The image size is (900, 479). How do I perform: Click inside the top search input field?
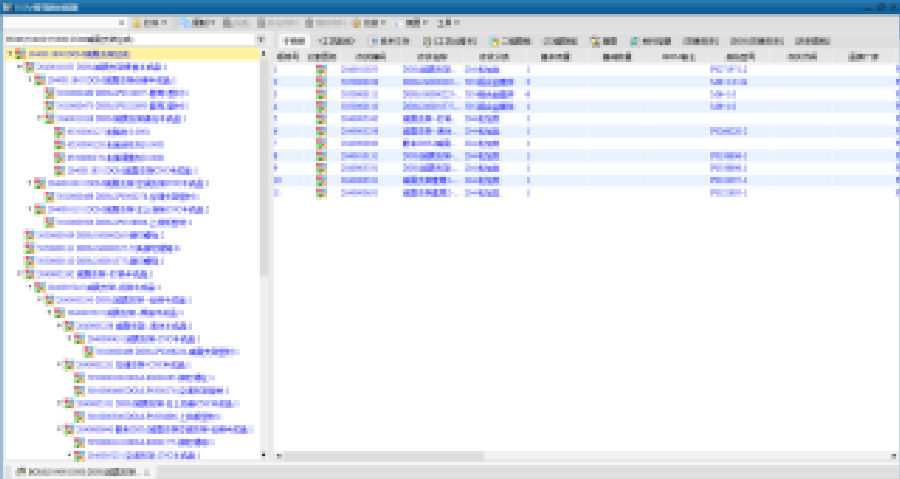60,22
